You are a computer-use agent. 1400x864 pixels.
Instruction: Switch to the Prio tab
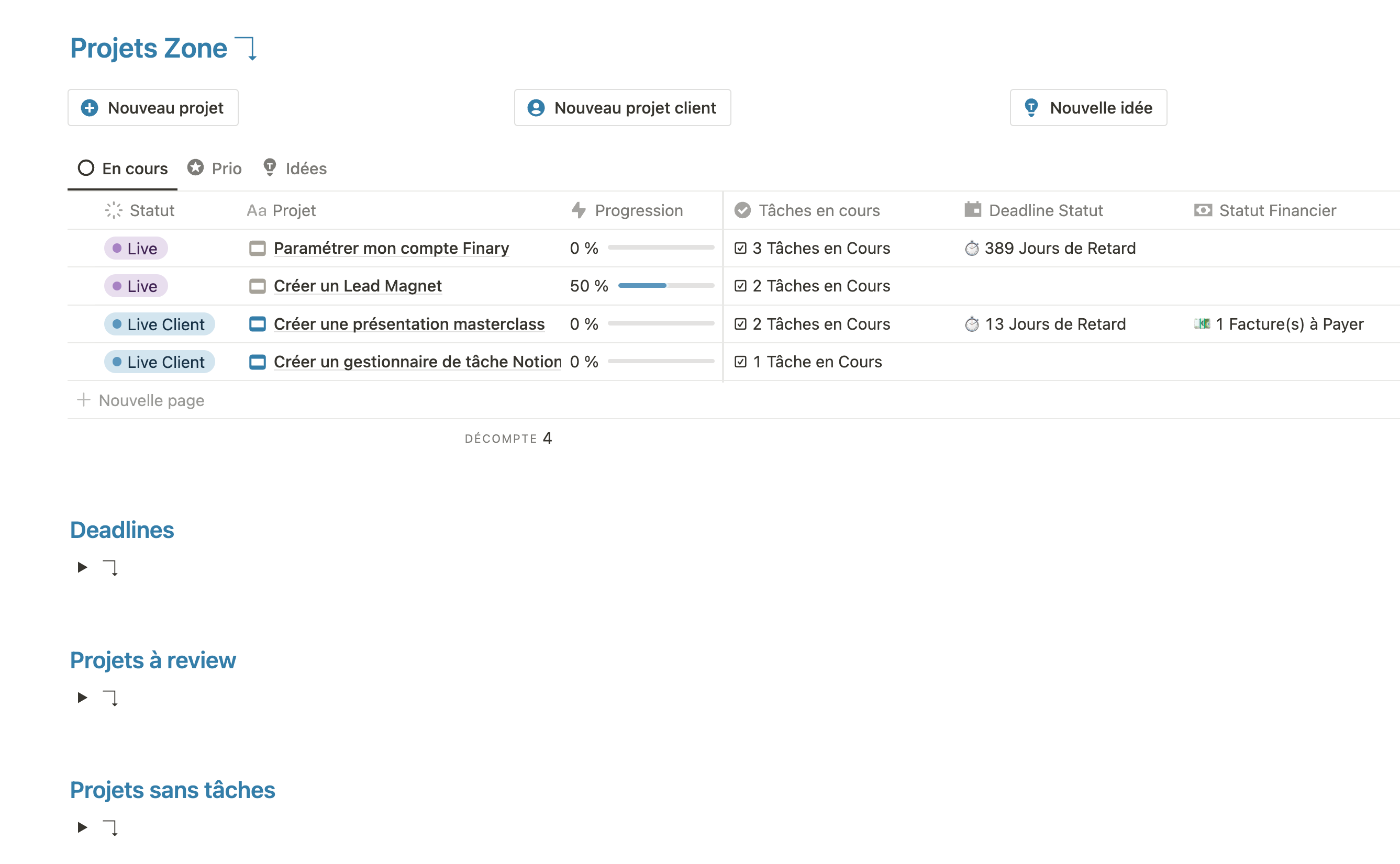215,168
